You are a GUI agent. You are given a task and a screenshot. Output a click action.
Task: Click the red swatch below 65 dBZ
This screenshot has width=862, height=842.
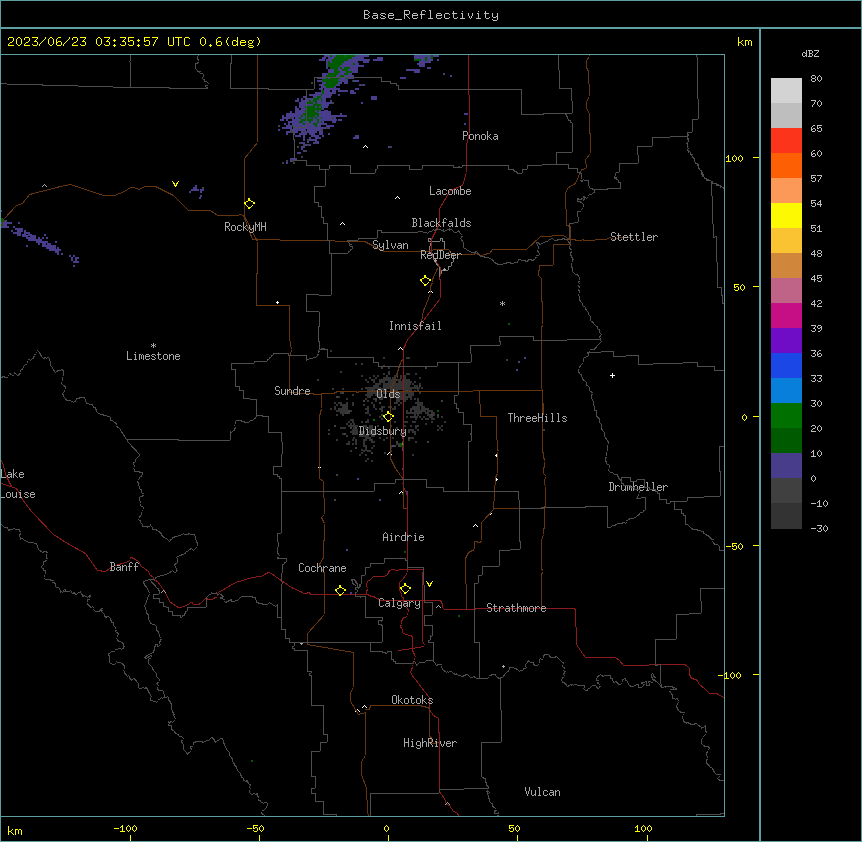[786, 141]
